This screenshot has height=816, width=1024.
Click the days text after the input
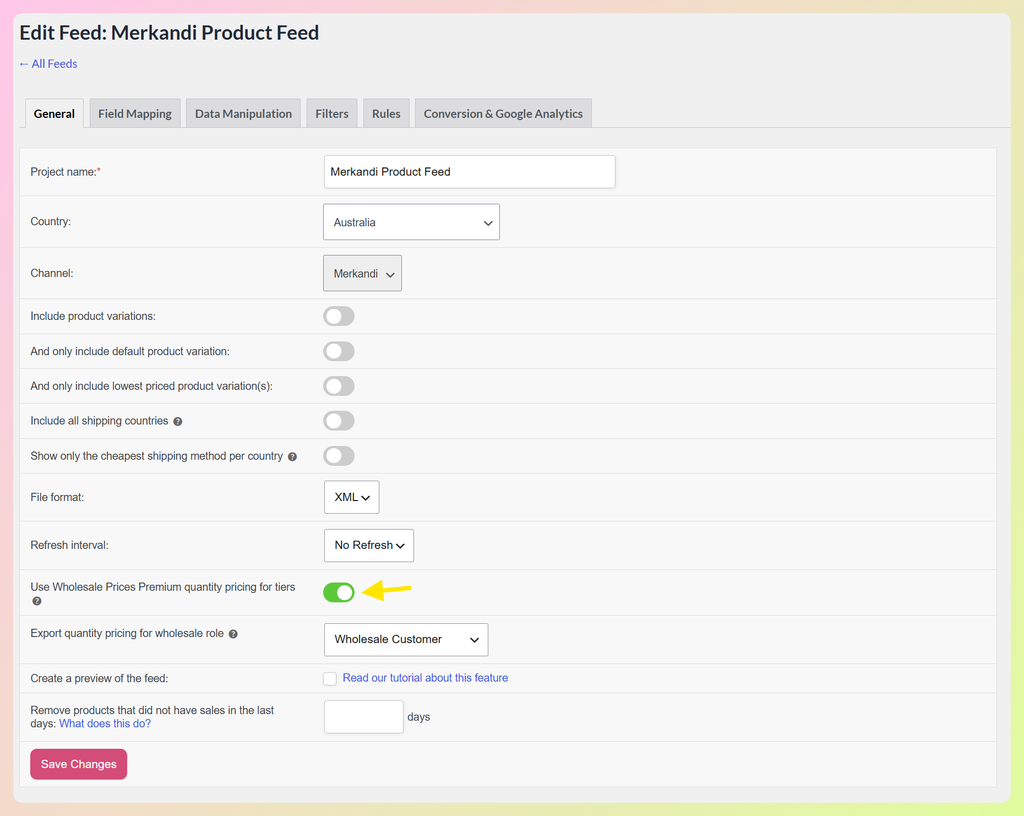coord(419,717)
